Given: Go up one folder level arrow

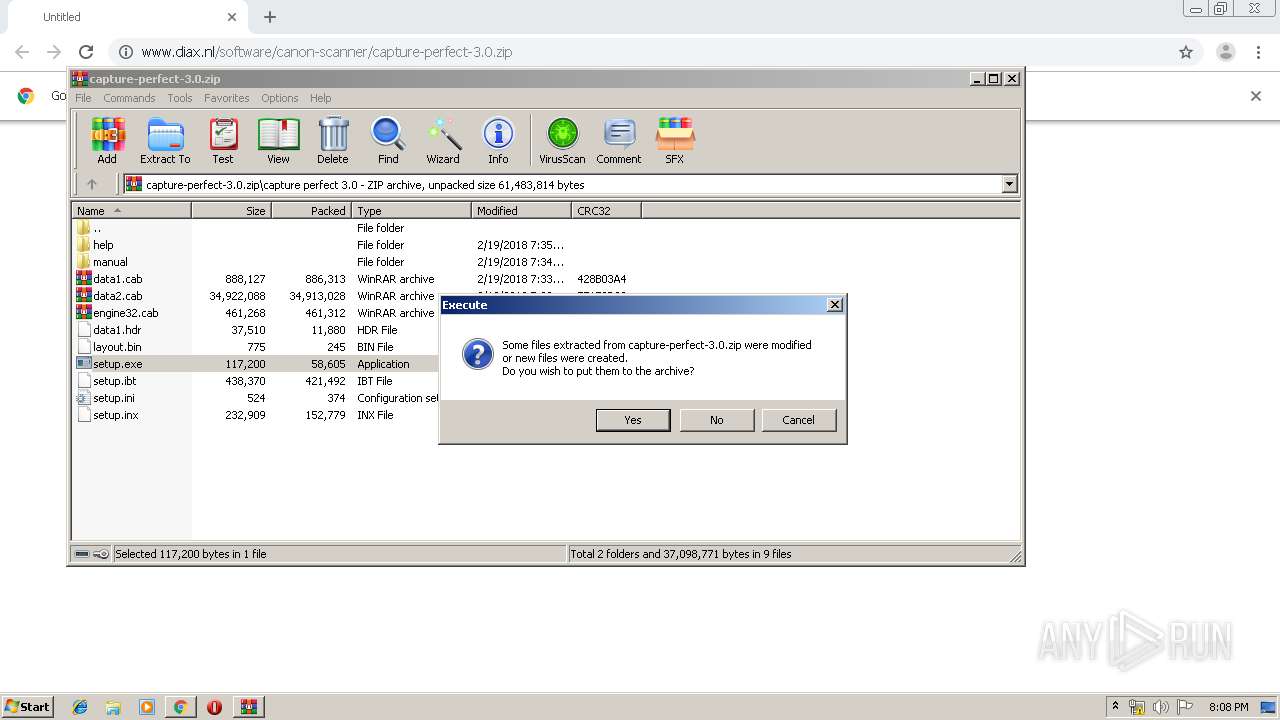Looking at the screenshot, I should 92,184.
